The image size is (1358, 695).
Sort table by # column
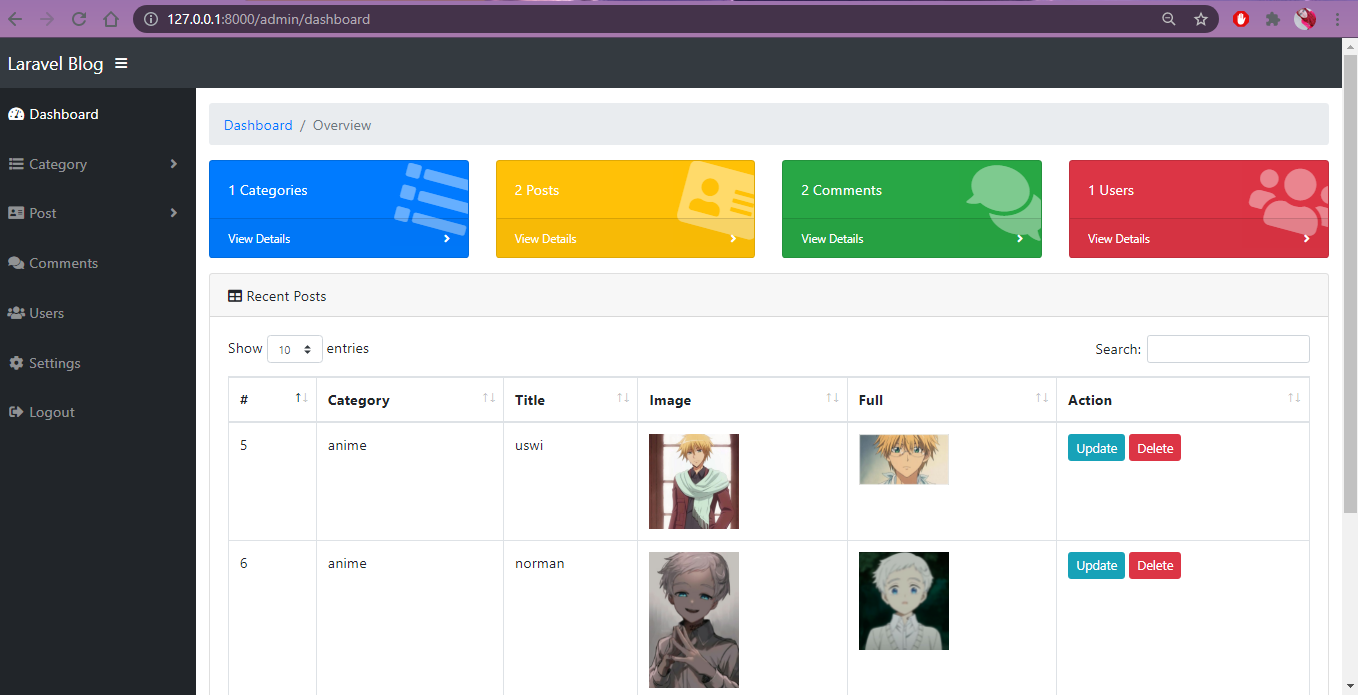coord(272,400)
